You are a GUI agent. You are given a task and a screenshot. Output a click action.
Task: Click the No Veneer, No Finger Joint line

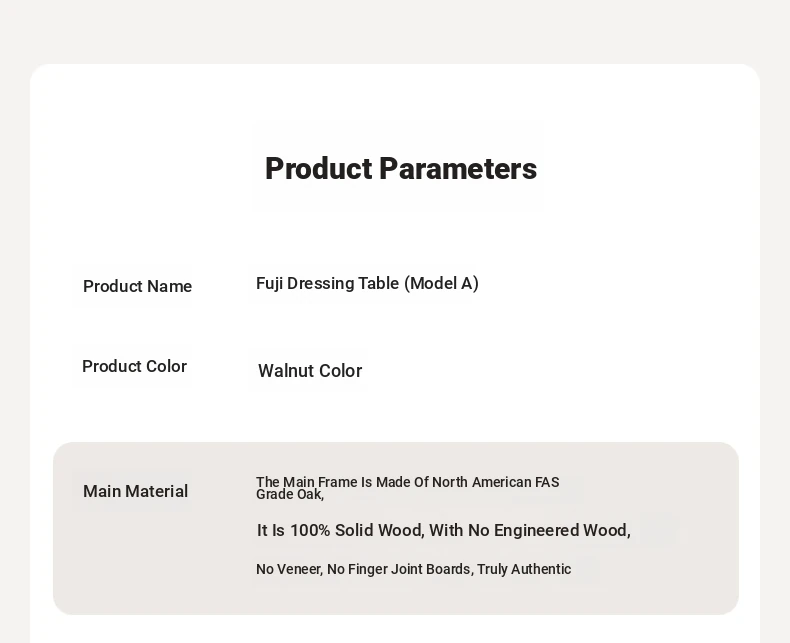pos(414,569)
